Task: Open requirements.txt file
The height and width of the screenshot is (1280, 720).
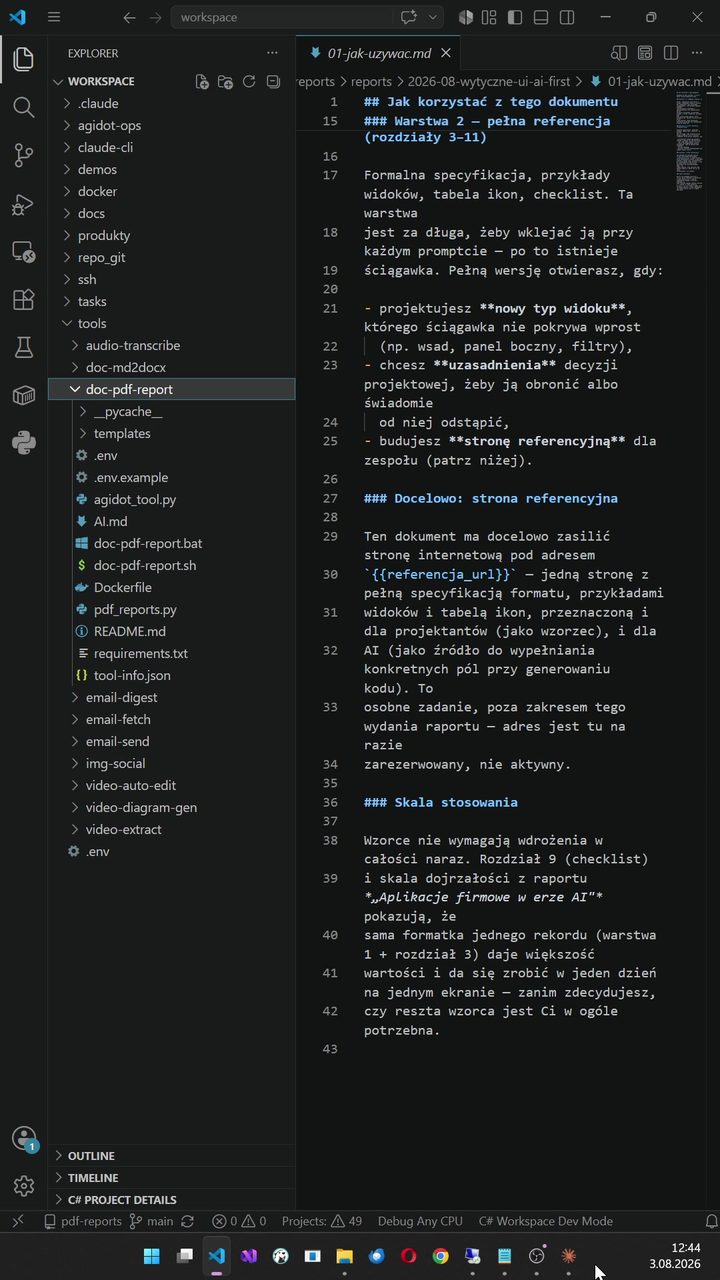Action: click(x=140, y=653)
